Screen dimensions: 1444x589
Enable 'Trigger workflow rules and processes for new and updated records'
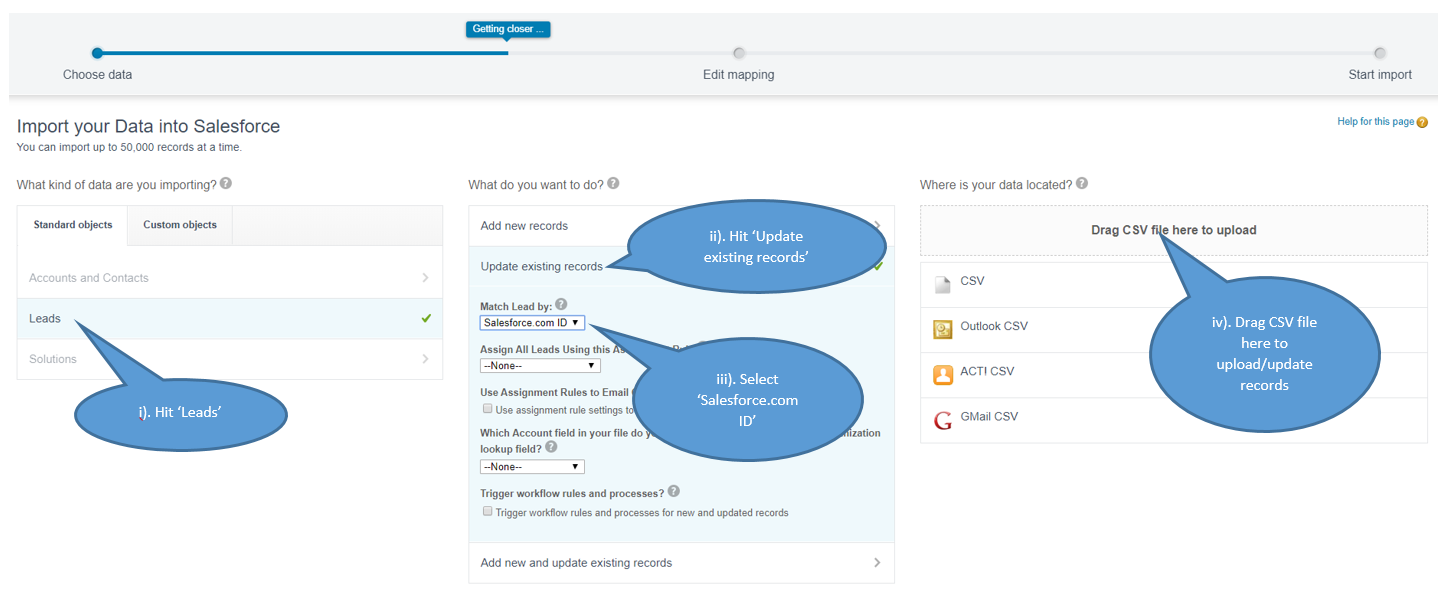[488, 511]
